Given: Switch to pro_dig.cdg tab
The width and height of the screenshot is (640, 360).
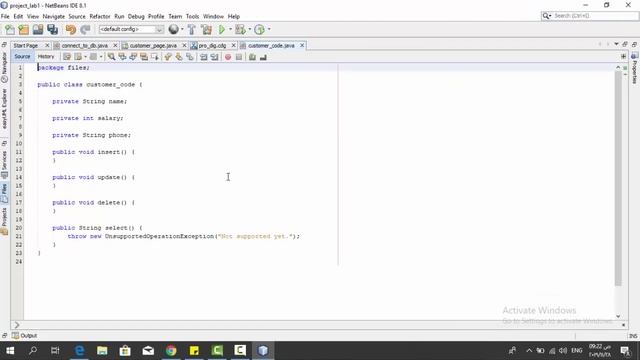Looking at the screenshot, I should 212,46.
